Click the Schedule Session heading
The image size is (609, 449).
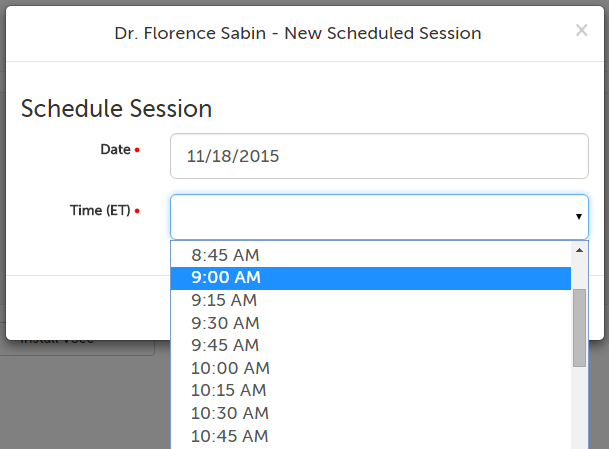116,109
